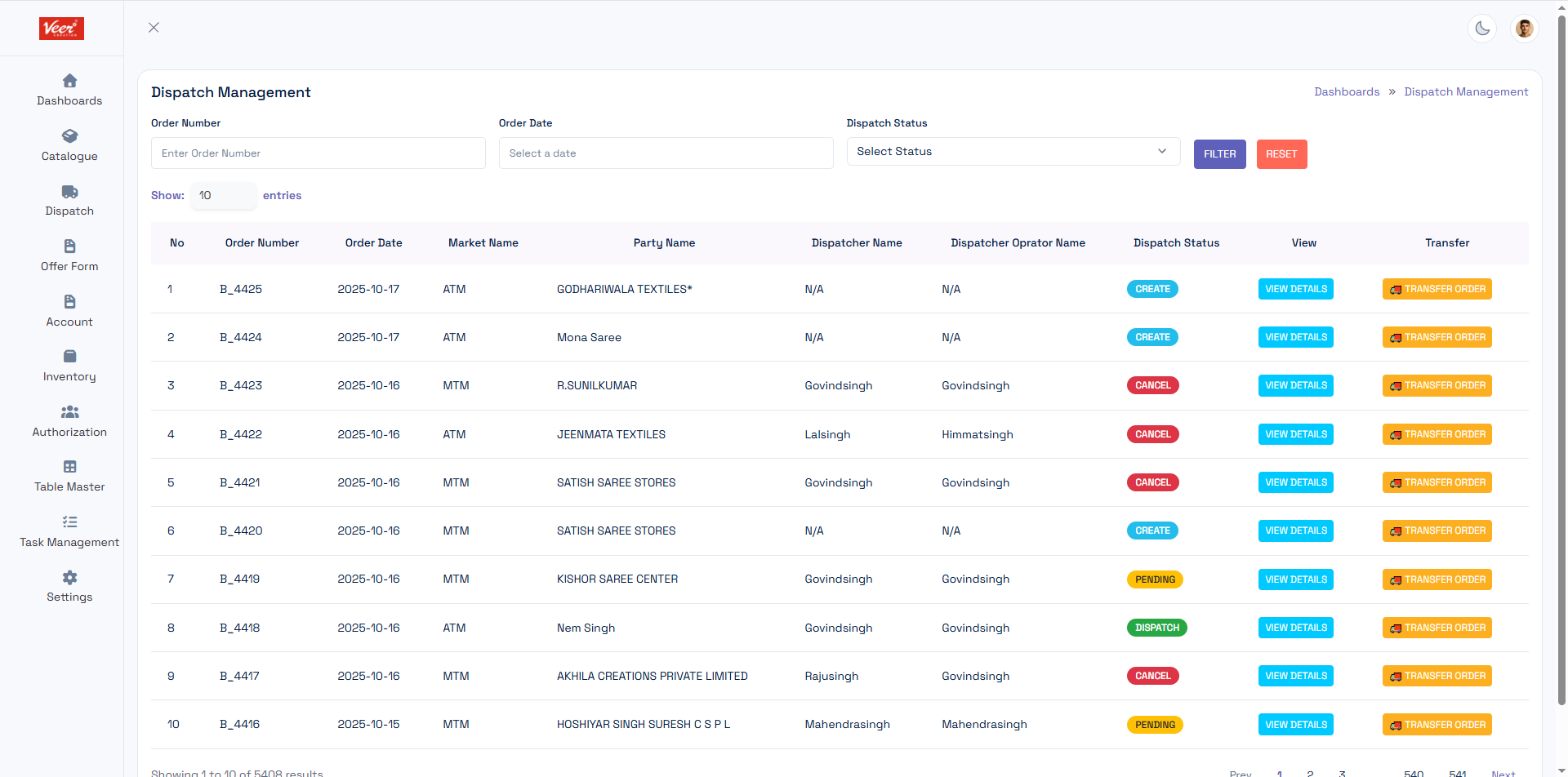Click the Table Master grid icon

69,467
